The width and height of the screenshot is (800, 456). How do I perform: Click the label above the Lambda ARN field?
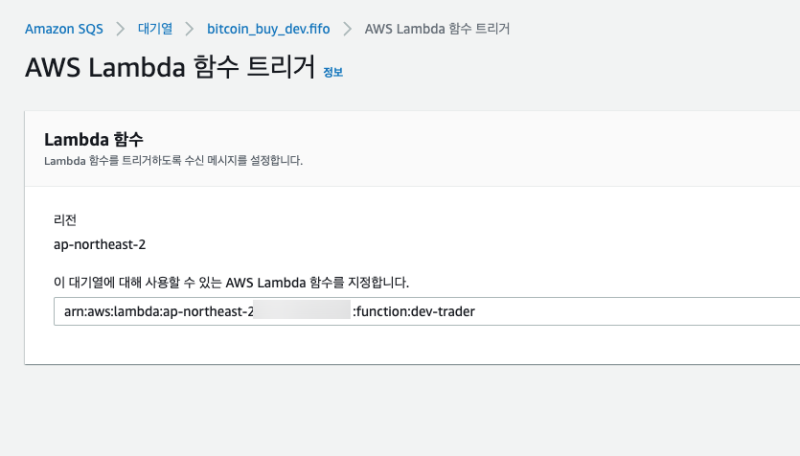[x=231, y=282]
